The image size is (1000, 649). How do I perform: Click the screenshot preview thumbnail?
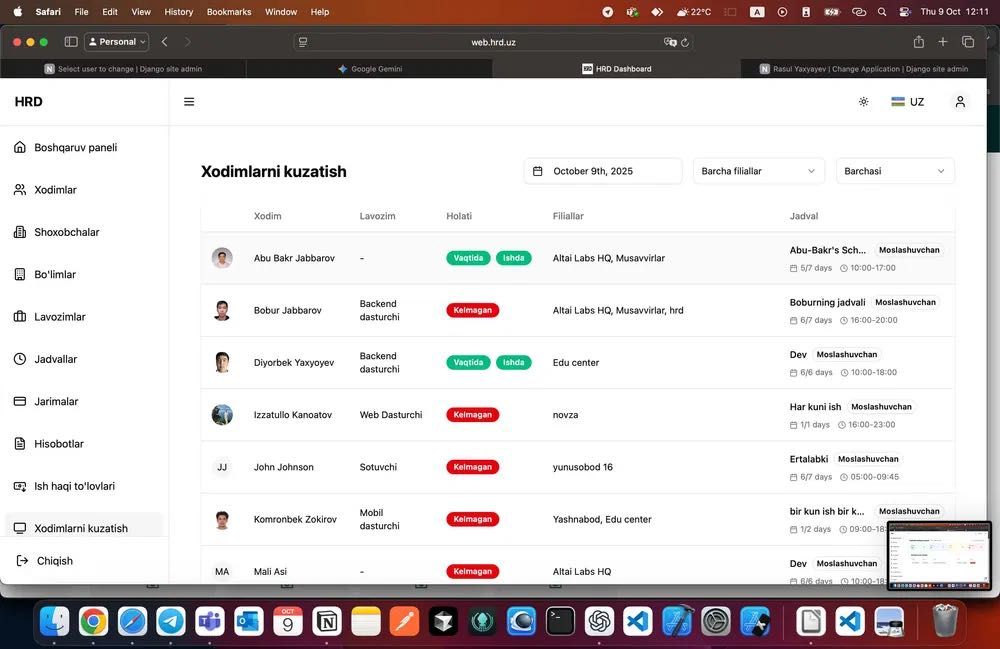(x=939, y=556)
